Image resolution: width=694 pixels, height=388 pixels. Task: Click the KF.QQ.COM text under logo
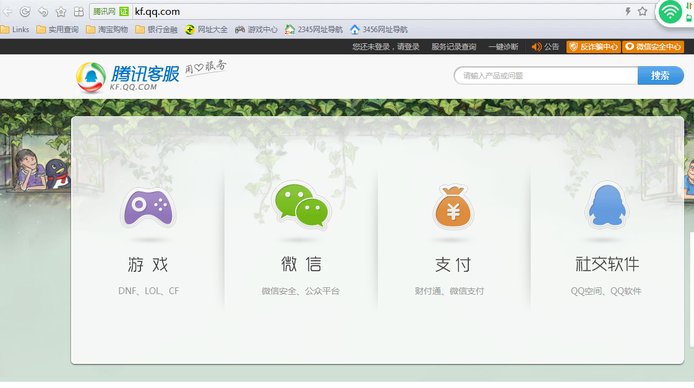point(133,87)
